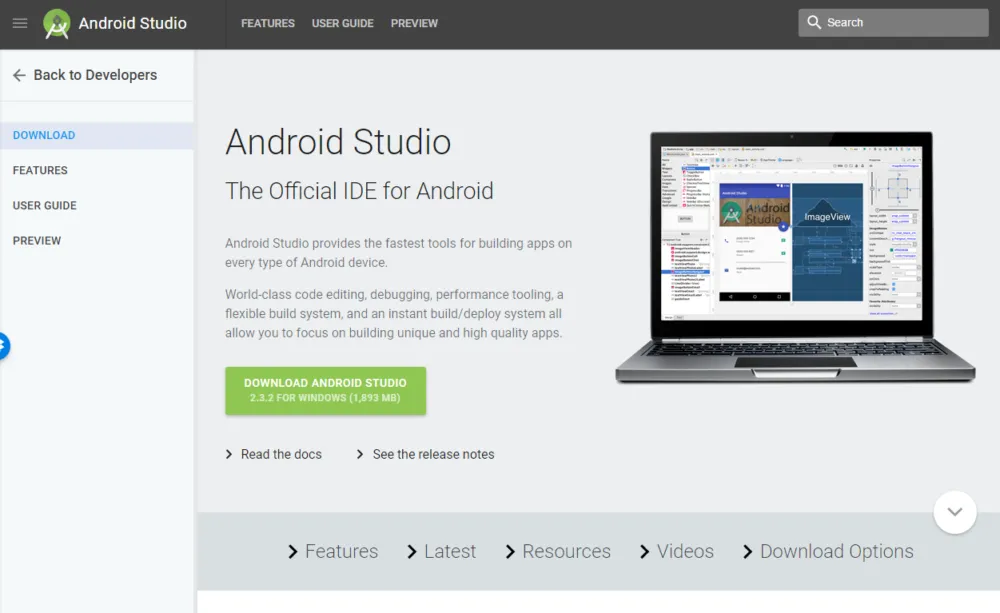Click the chevron before Videos anchor

[x=645, y=552]
